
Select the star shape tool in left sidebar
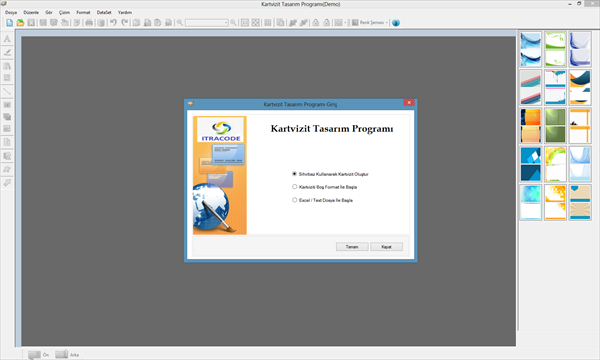tap(7, 169)
